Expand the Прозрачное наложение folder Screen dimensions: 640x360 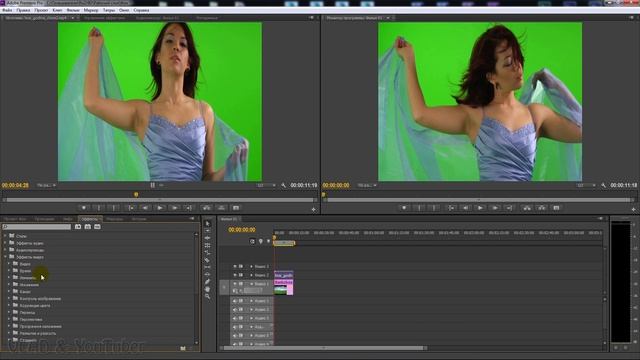click(x=9, y=326)
